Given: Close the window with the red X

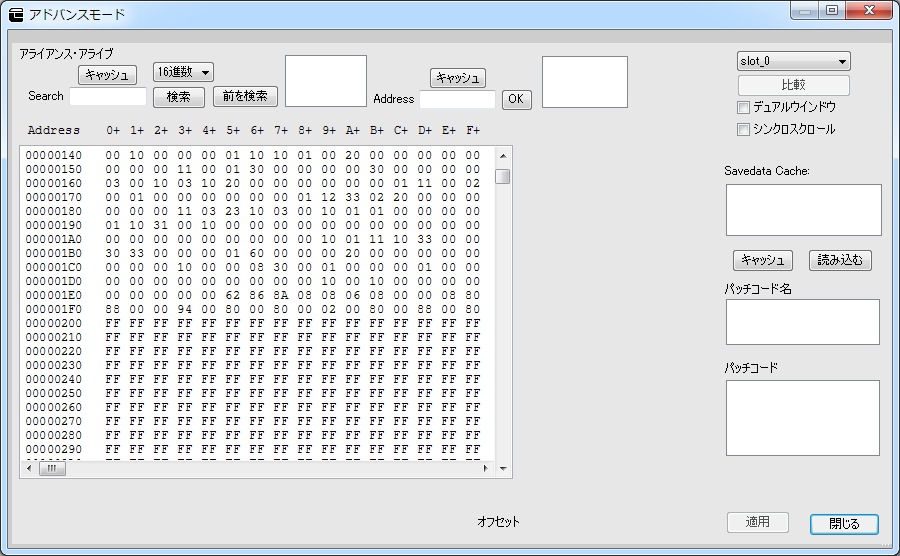Looking at the screenshot, I should tap(869, 11).
